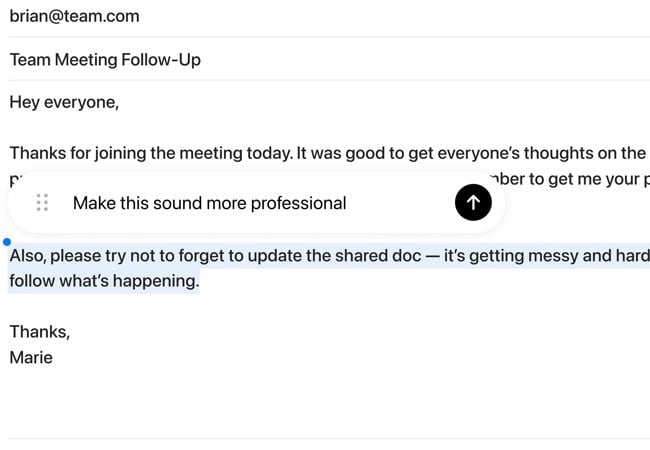Place cursor on the 'Thanks,' closing line
Viewport: 650px width, 450px height.
click(40, 332)
